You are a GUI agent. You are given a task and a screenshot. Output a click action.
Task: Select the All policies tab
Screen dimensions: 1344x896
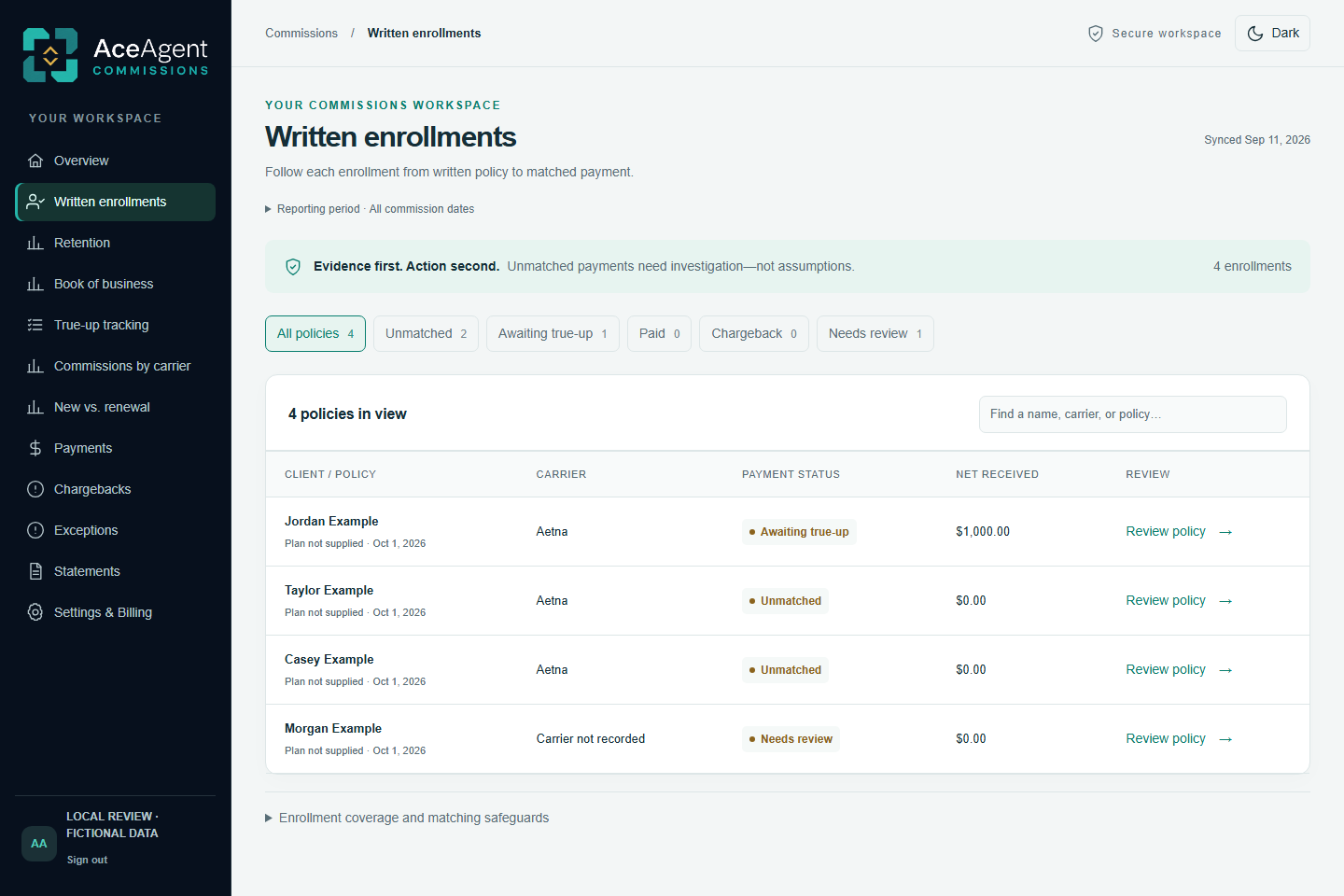[315, 334]
